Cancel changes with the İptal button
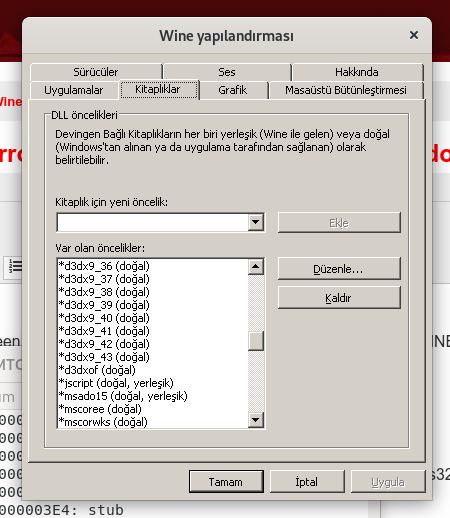This screenshot has width=450, height=518. [x=307, y=482]
